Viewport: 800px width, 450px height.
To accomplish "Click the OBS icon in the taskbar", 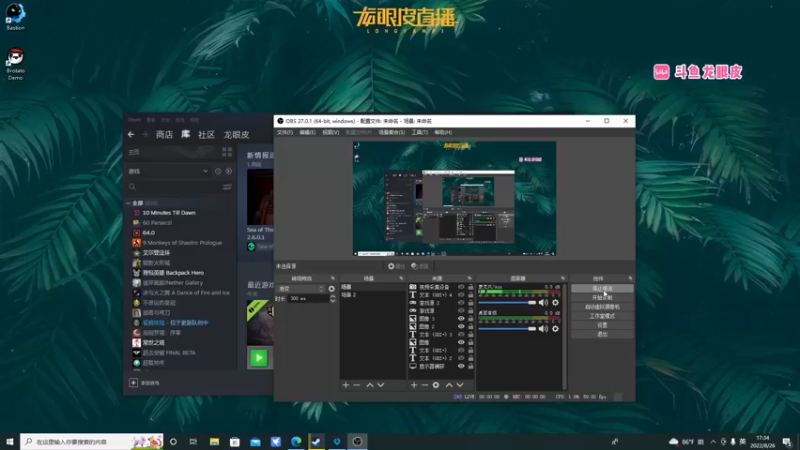I will [357, 441].
